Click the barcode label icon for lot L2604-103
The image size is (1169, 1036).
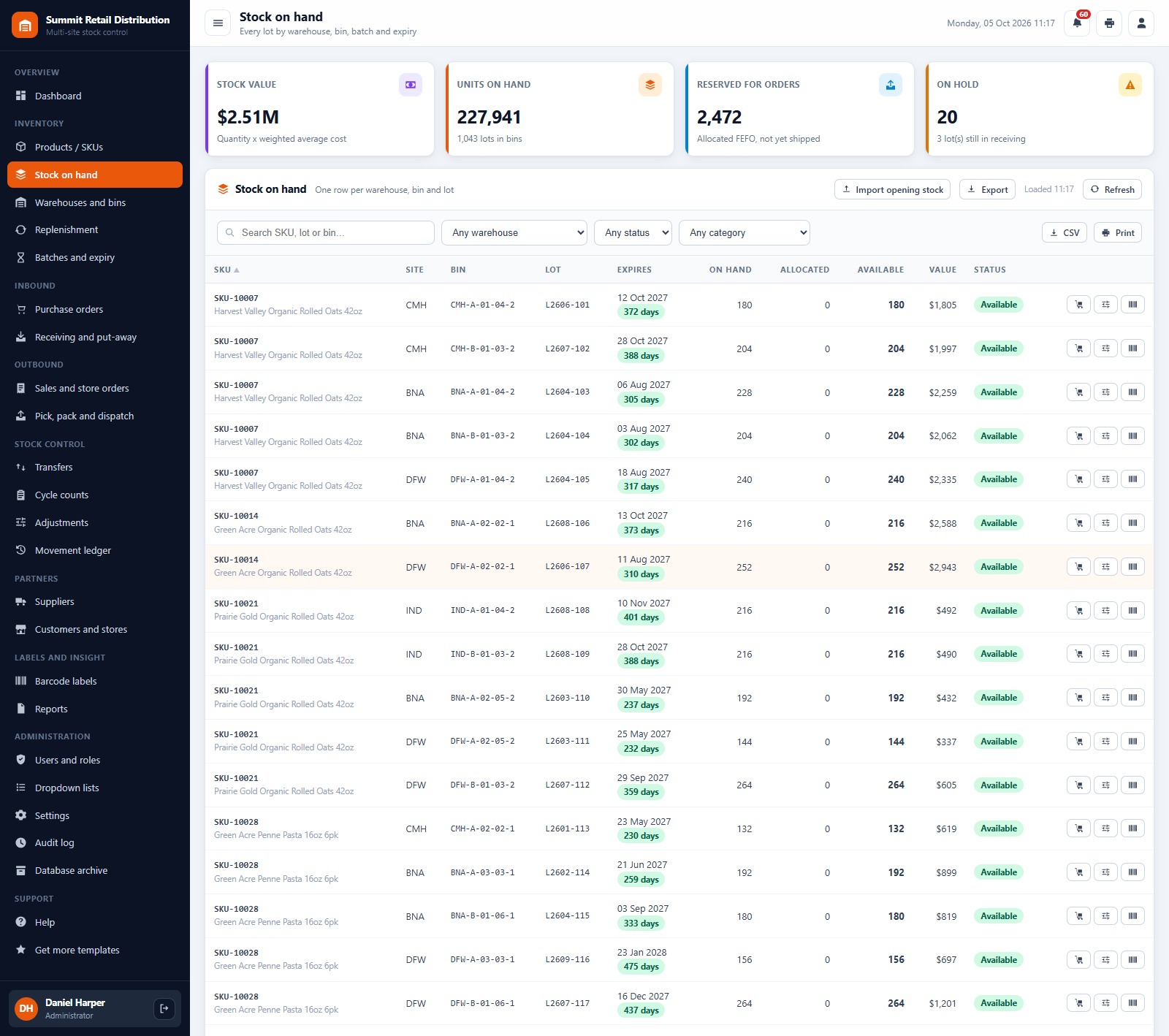[x=1133, y=392]
